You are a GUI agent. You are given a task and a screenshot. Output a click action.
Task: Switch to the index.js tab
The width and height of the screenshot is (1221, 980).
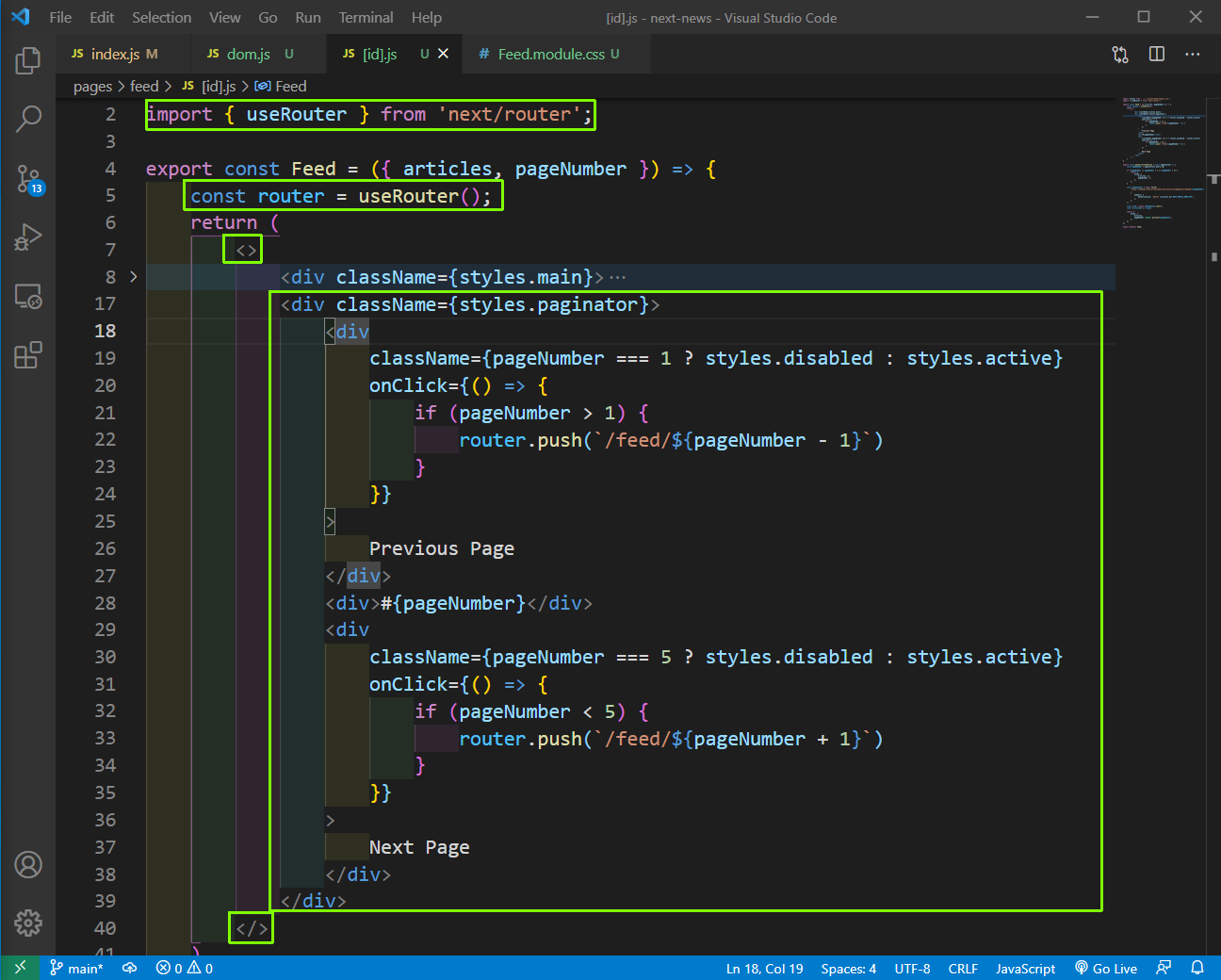point(124,54)
